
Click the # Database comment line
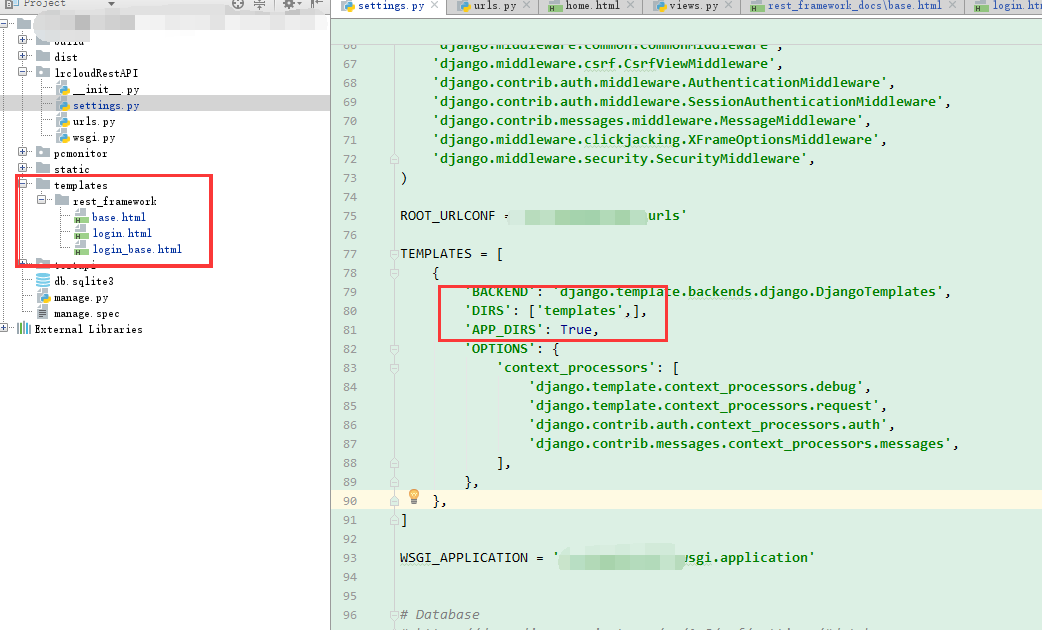439,615
